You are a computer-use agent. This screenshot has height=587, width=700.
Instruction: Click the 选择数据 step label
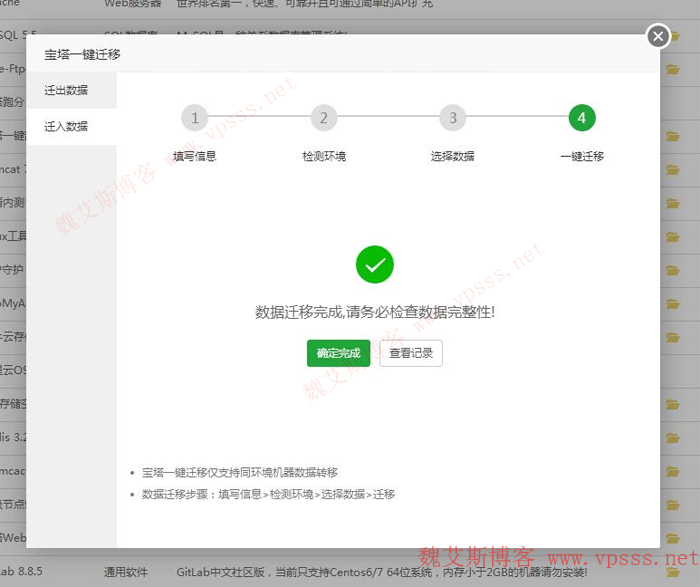(453, 156)
